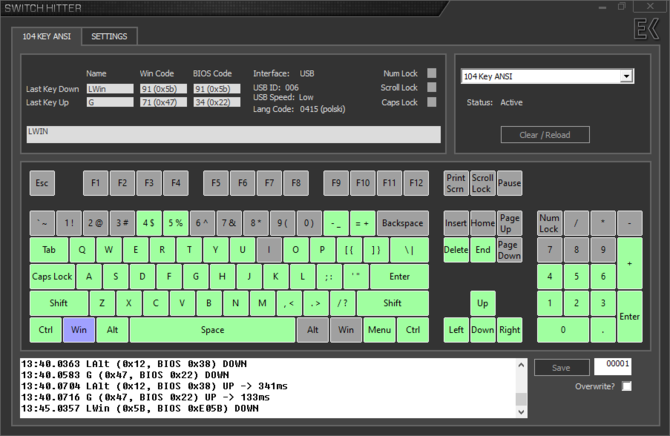Click the Up arrow key

click(x=483, y=303)
